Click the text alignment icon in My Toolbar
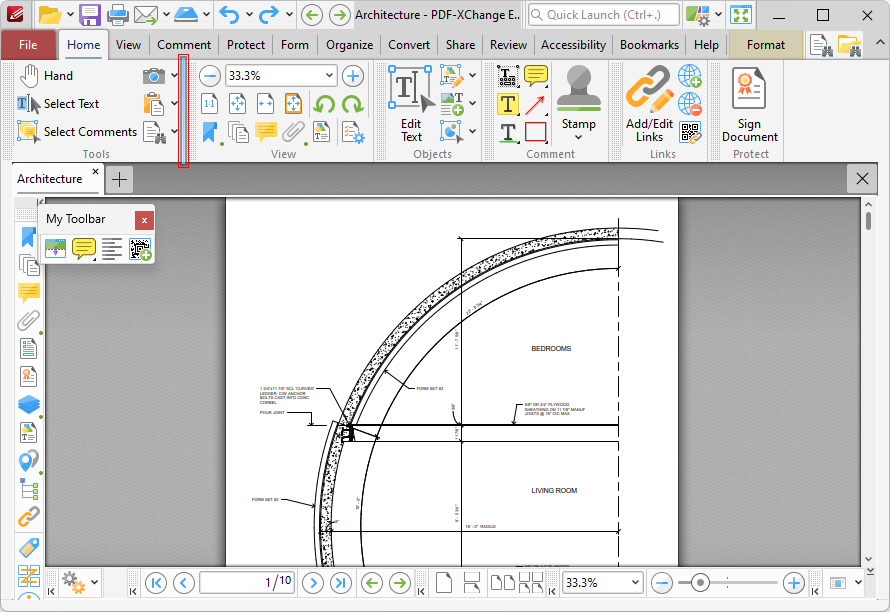This screenshot has width=890, height=612. 112,249
